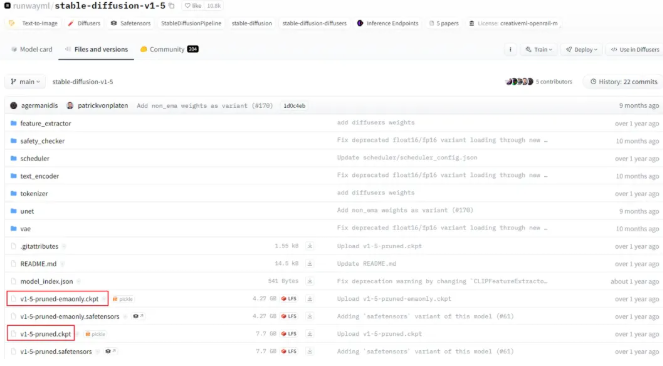Open the safety_checker folder
The height and width of the screenshot is (366, 663).
click(42, 141)
